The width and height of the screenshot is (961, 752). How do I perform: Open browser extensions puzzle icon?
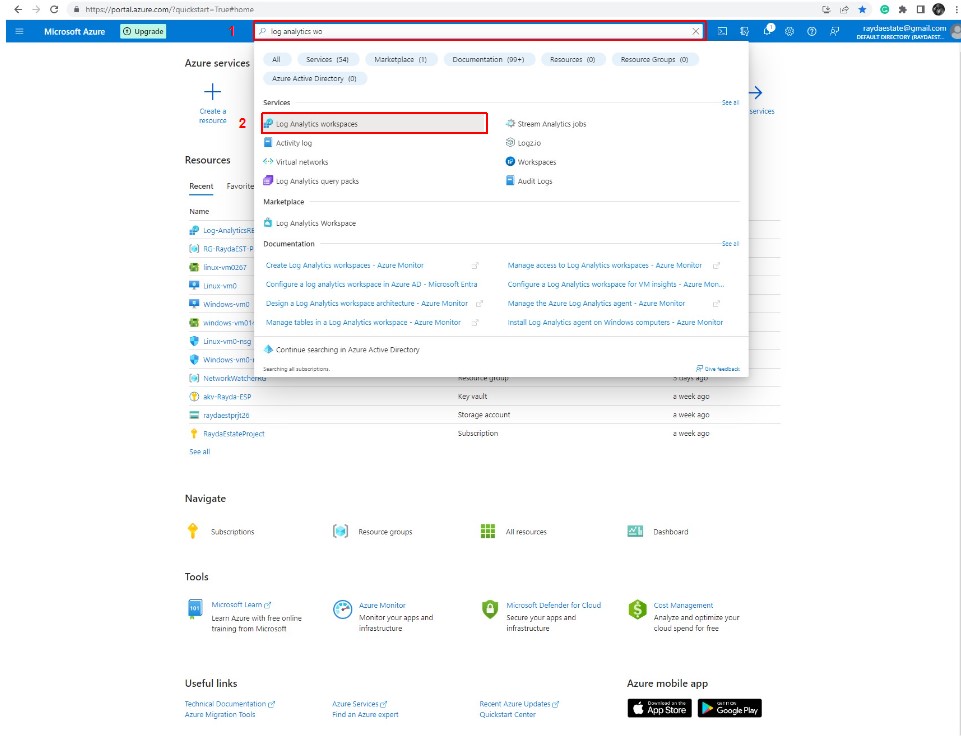(902, 9)
